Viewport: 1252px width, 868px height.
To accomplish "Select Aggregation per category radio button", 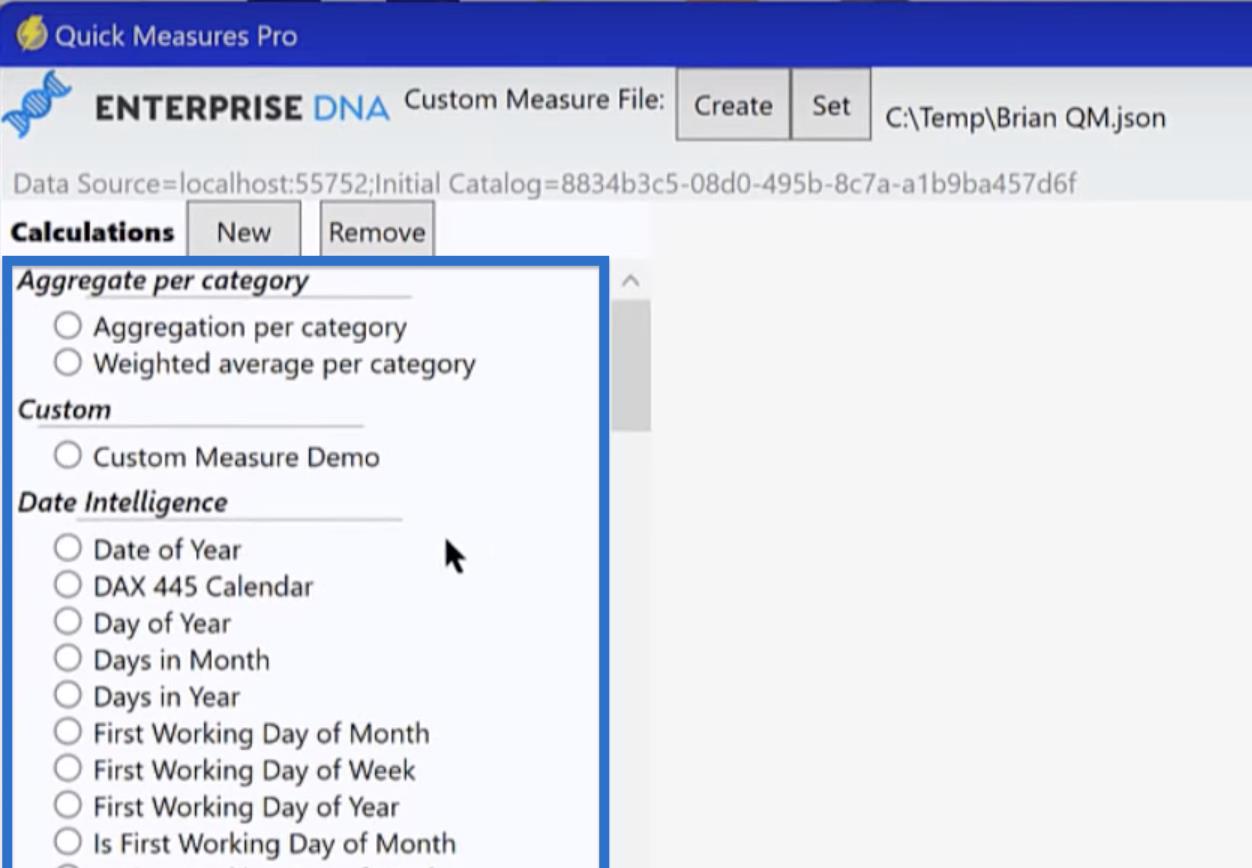I will [68, 326].
